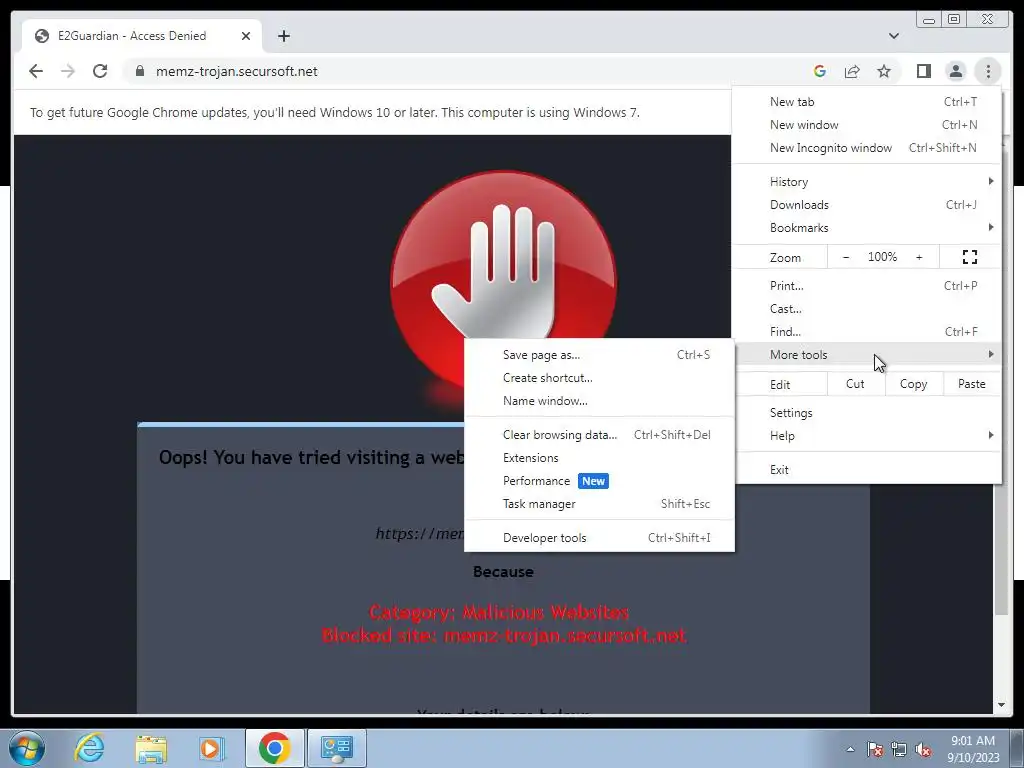Expand the Help submenu
The height and width of the screenshot is (768, 1024).
(867, 436)
